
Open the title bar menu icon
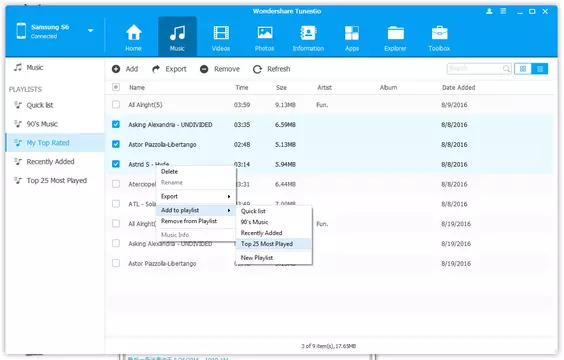click(x=503, y=11)
